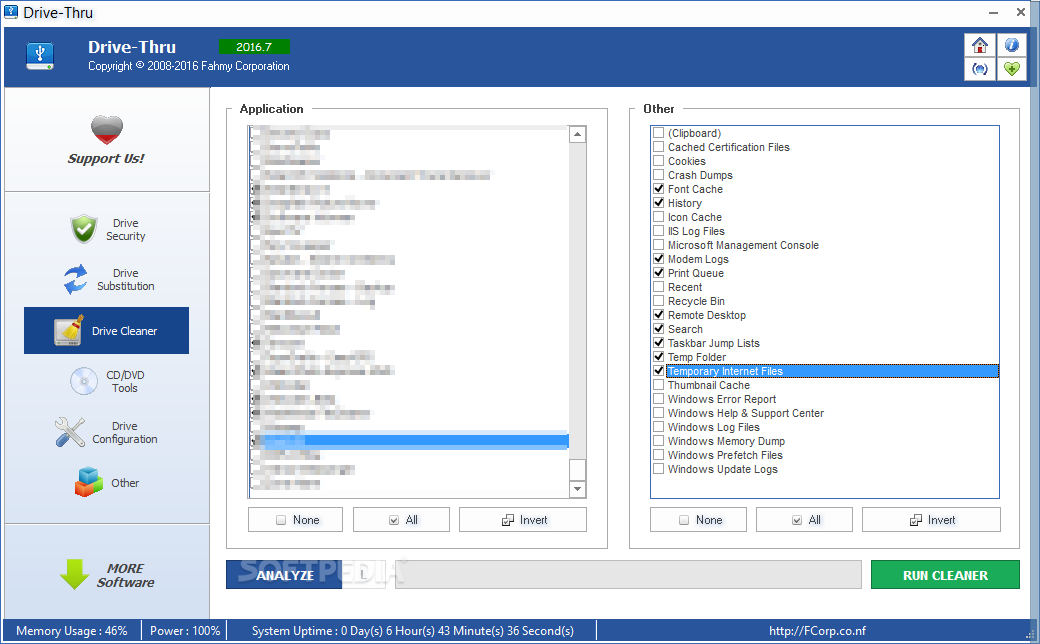Click the Drive Substitution arrows icon
This screenshot has width=1040, height=644.
click(x=76, y=279)
